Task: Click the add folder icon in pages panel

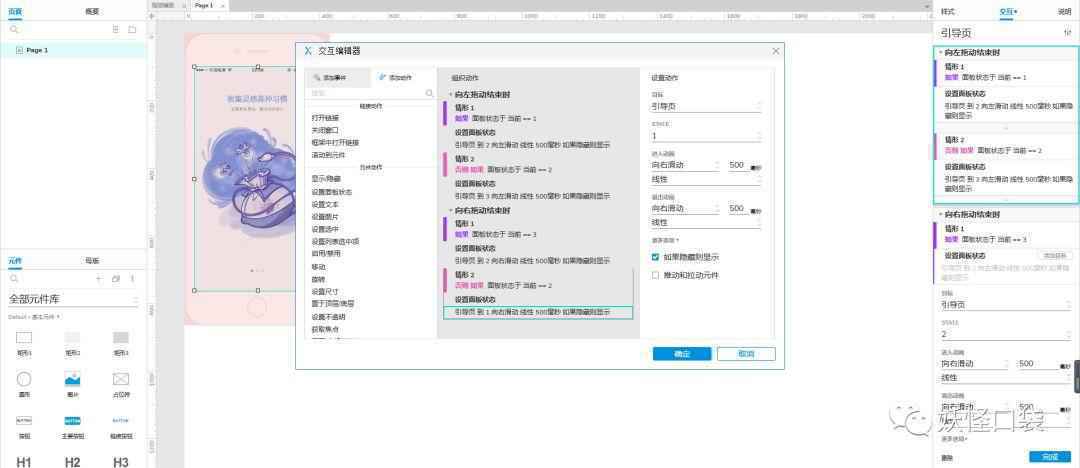Action: [x=132, y=30]
